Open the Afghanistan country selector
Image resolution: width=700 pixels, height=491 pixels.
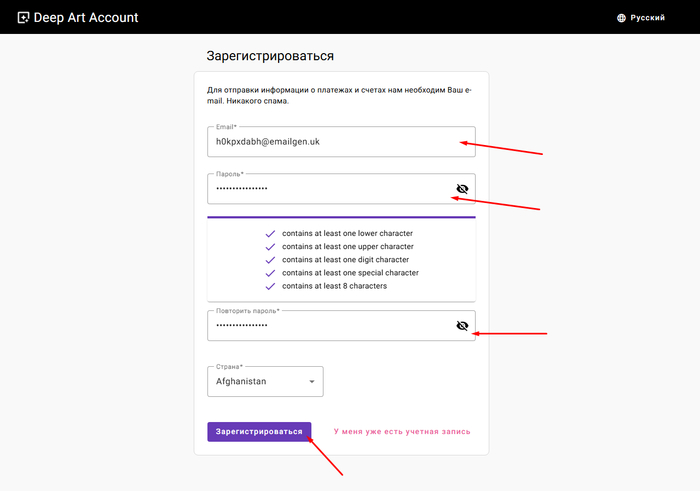pos(260,381)
